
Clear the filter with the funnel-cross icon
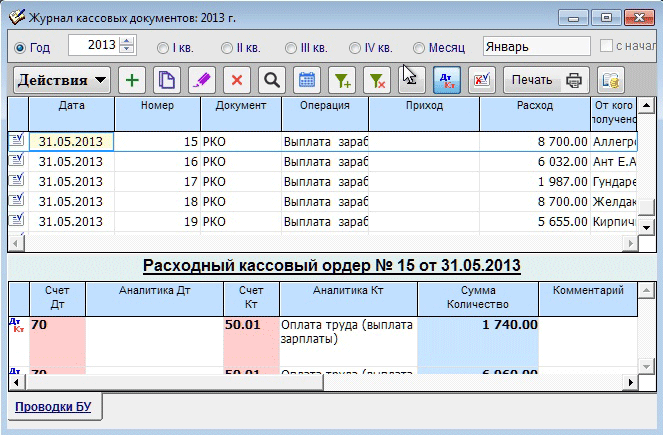[377, 80]
